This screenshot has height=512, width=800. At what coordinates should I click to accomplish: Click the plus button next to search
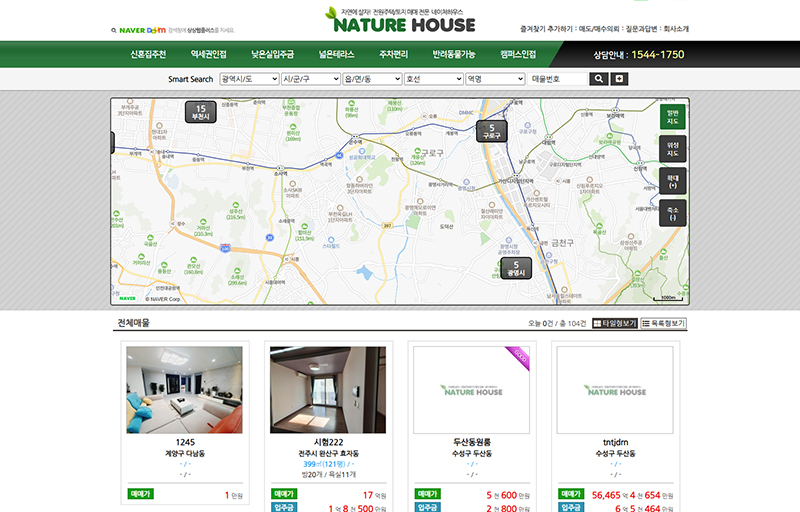pos(619,79)
